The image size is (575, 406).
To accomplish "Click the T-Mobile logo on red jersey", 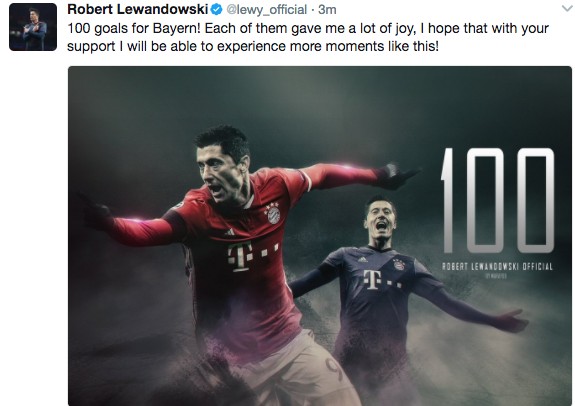I will tap(252, 255).
